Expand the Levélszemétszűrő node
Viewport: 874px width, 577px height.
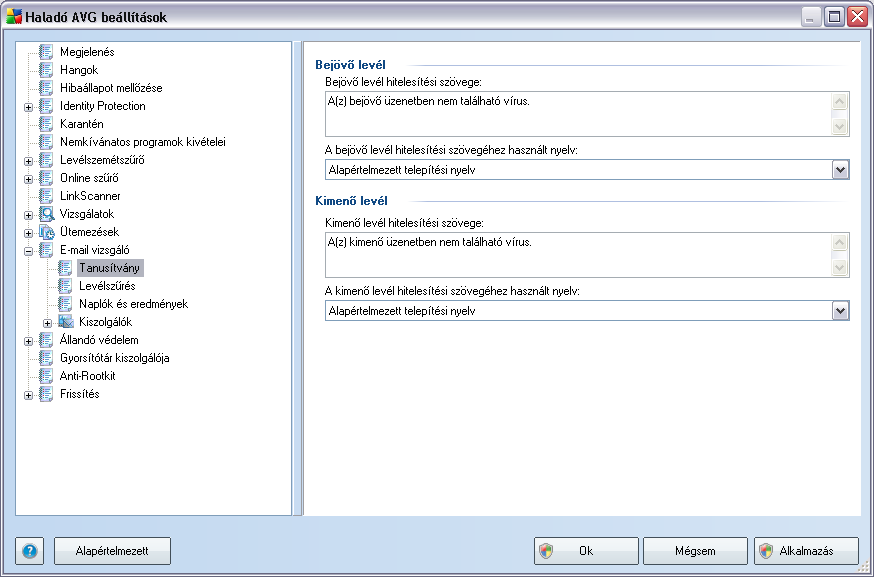[x=28, y=161]
